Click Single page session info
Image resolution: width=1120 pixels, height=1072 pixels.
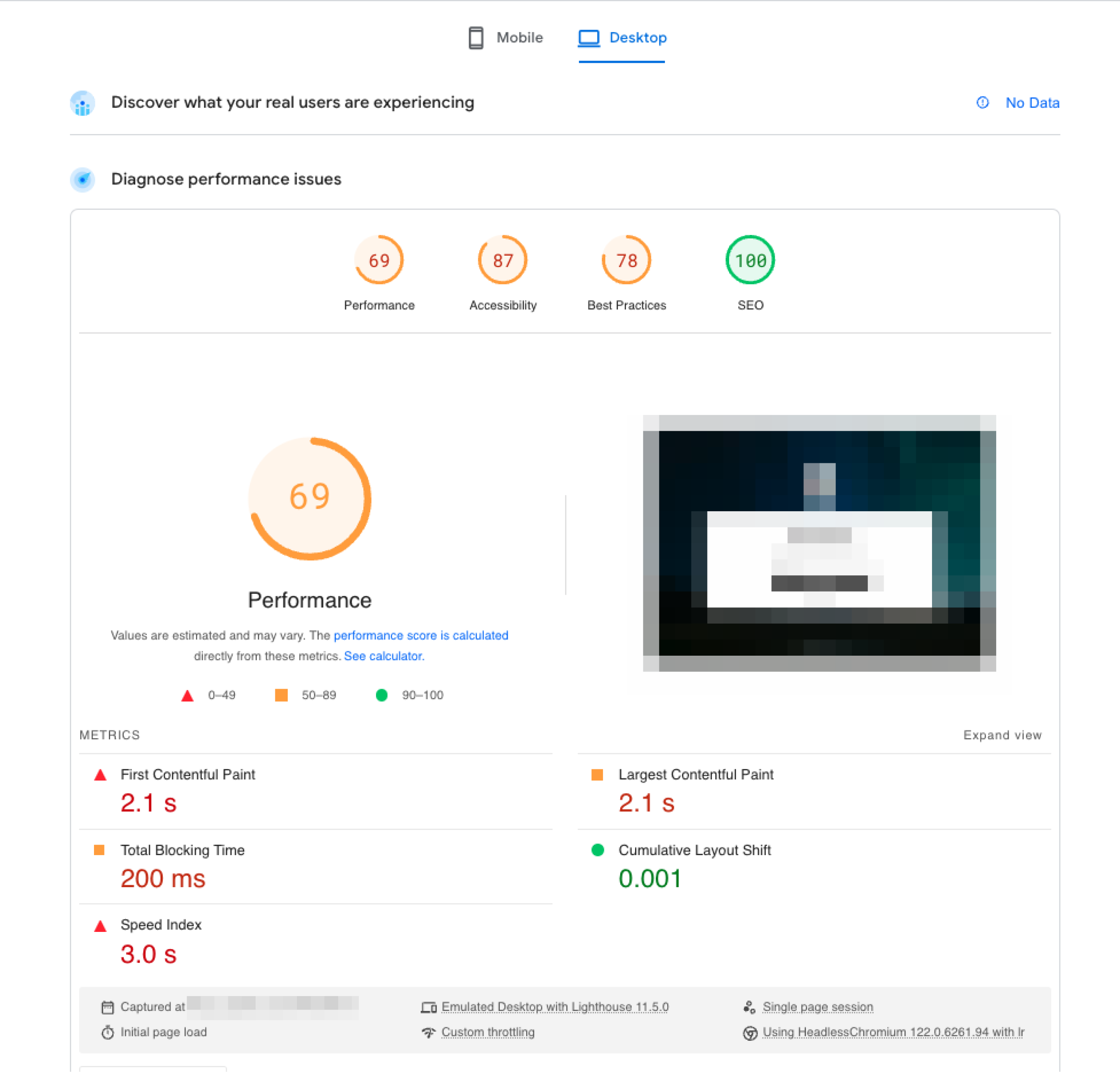coord(817,1007)
